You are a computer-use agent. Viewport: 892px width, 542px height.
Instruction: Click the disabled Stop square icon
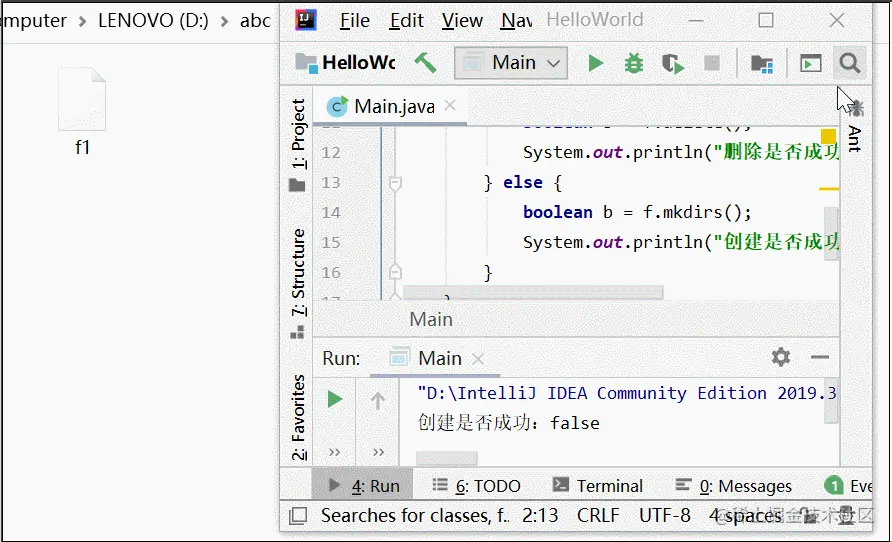coord(712,63)
